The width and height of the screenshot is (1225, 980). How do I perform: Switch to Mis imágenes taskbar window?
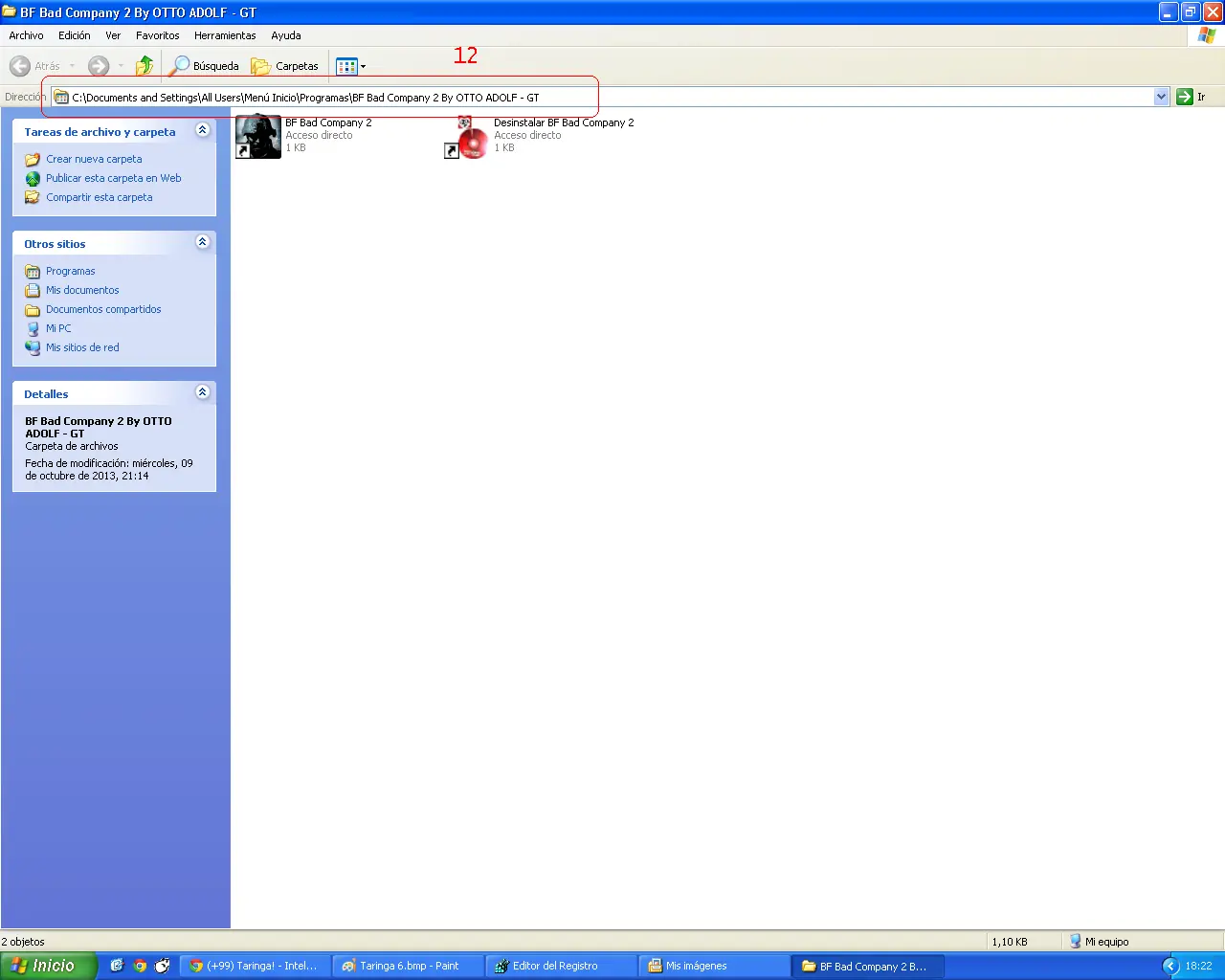pyautogui.click(x=715, y=966)
